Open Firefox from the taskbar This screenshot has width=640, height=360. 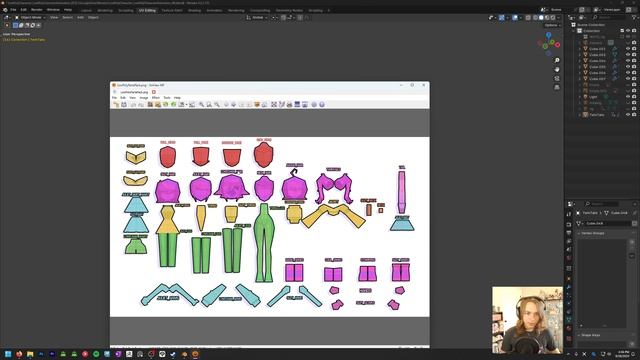click(19, 354)
